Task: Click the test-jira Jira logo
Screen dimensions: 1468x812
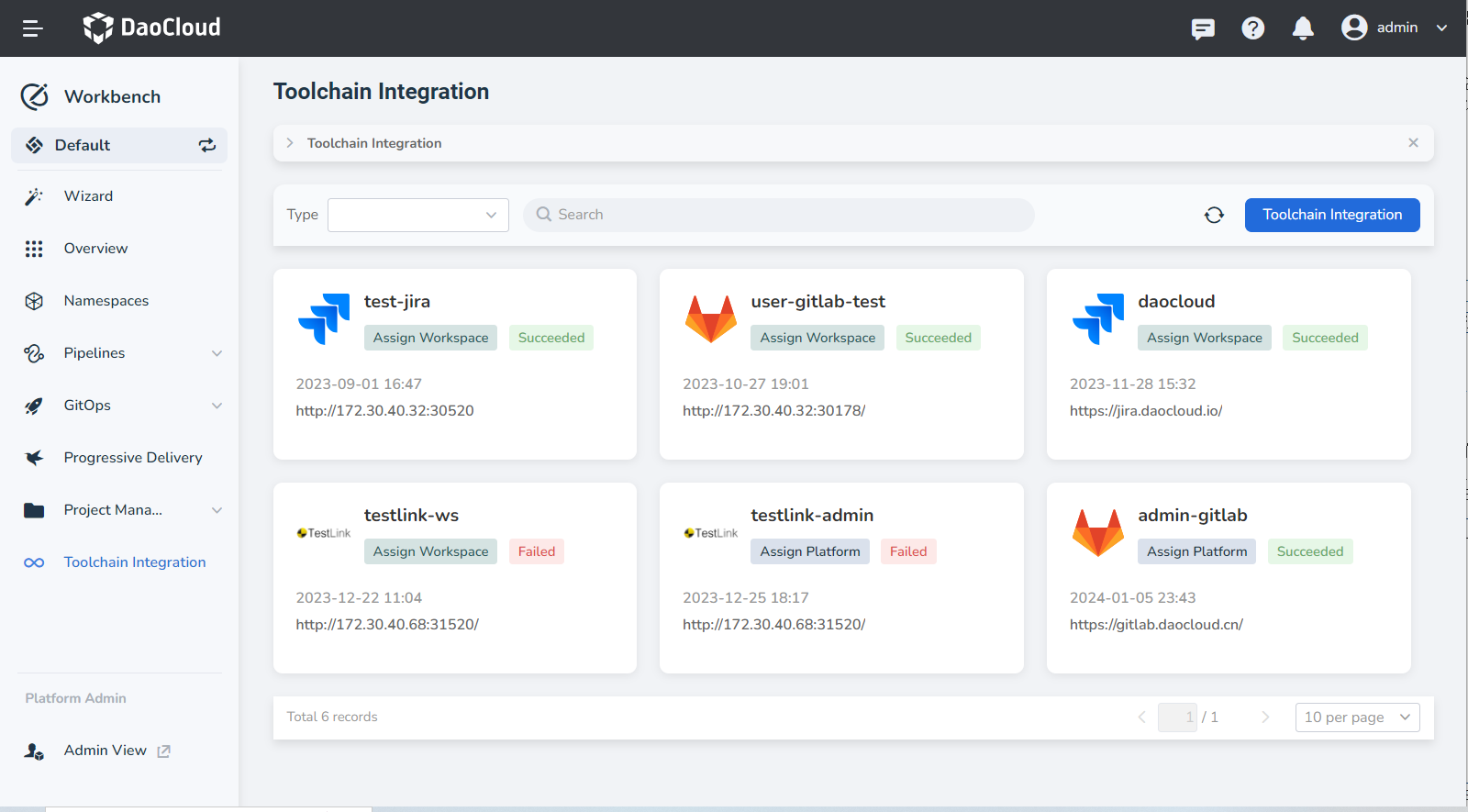Action: click(x=324, y=319)
